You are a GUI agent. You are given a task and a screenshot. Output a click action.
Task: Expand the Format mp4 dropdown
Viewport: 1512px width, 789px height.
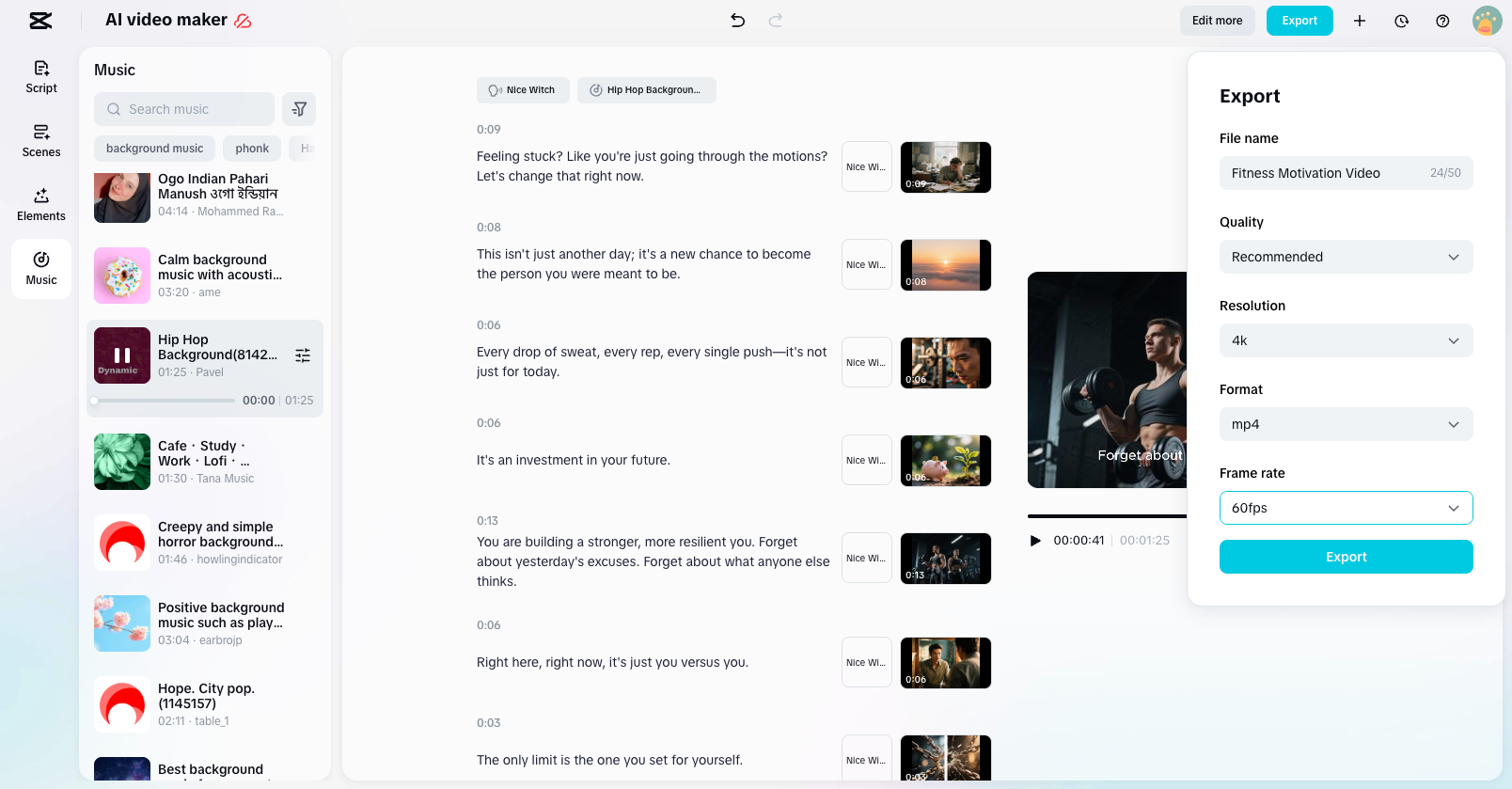pos(1347,424)
